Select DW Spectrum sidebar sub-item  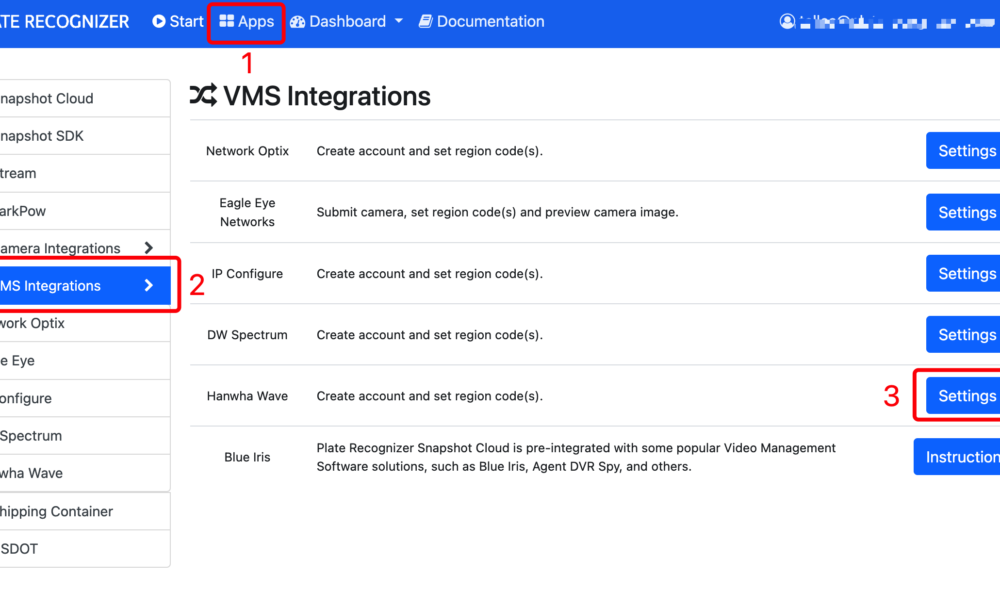coord(31,436)
